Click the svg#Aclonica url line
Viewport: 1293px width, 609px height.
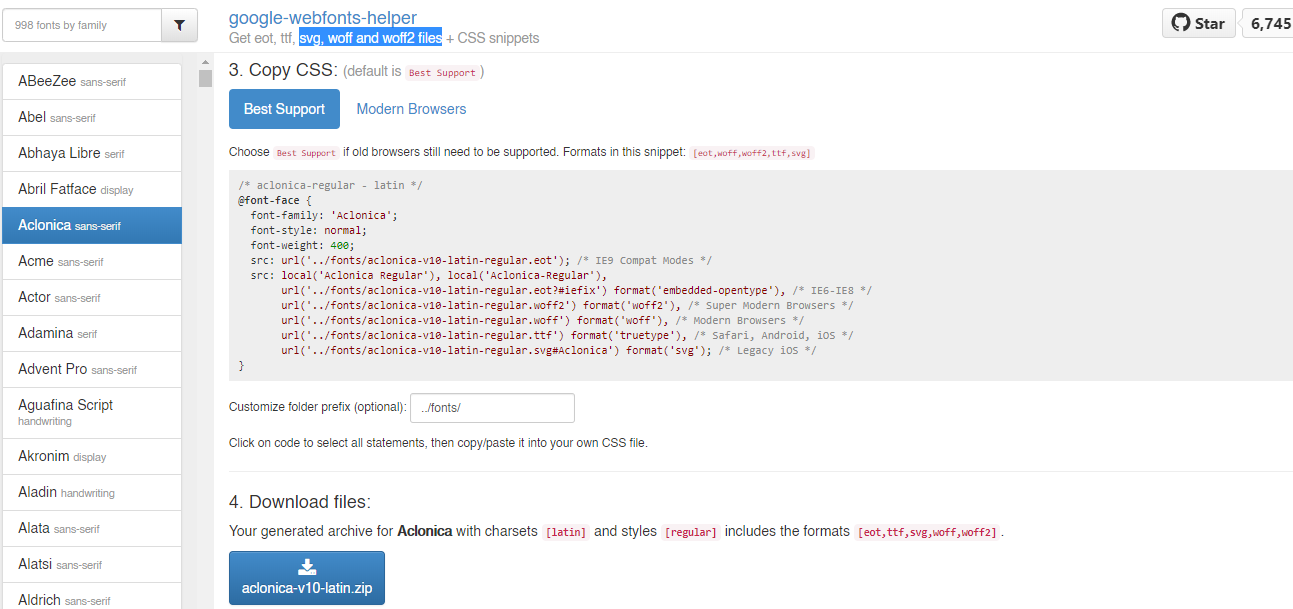(549, 350)
